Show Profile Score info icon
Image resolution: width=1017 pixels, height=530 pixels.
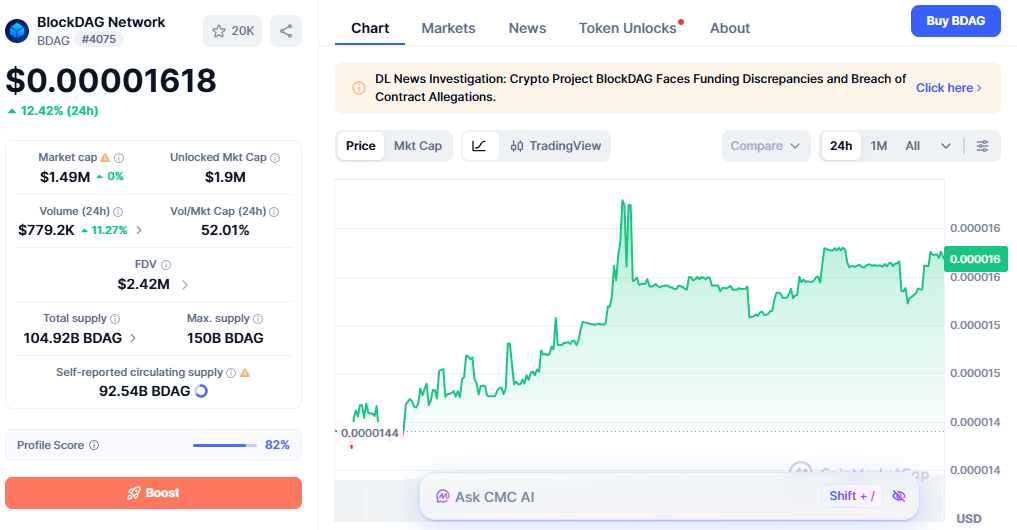(94, 445)
